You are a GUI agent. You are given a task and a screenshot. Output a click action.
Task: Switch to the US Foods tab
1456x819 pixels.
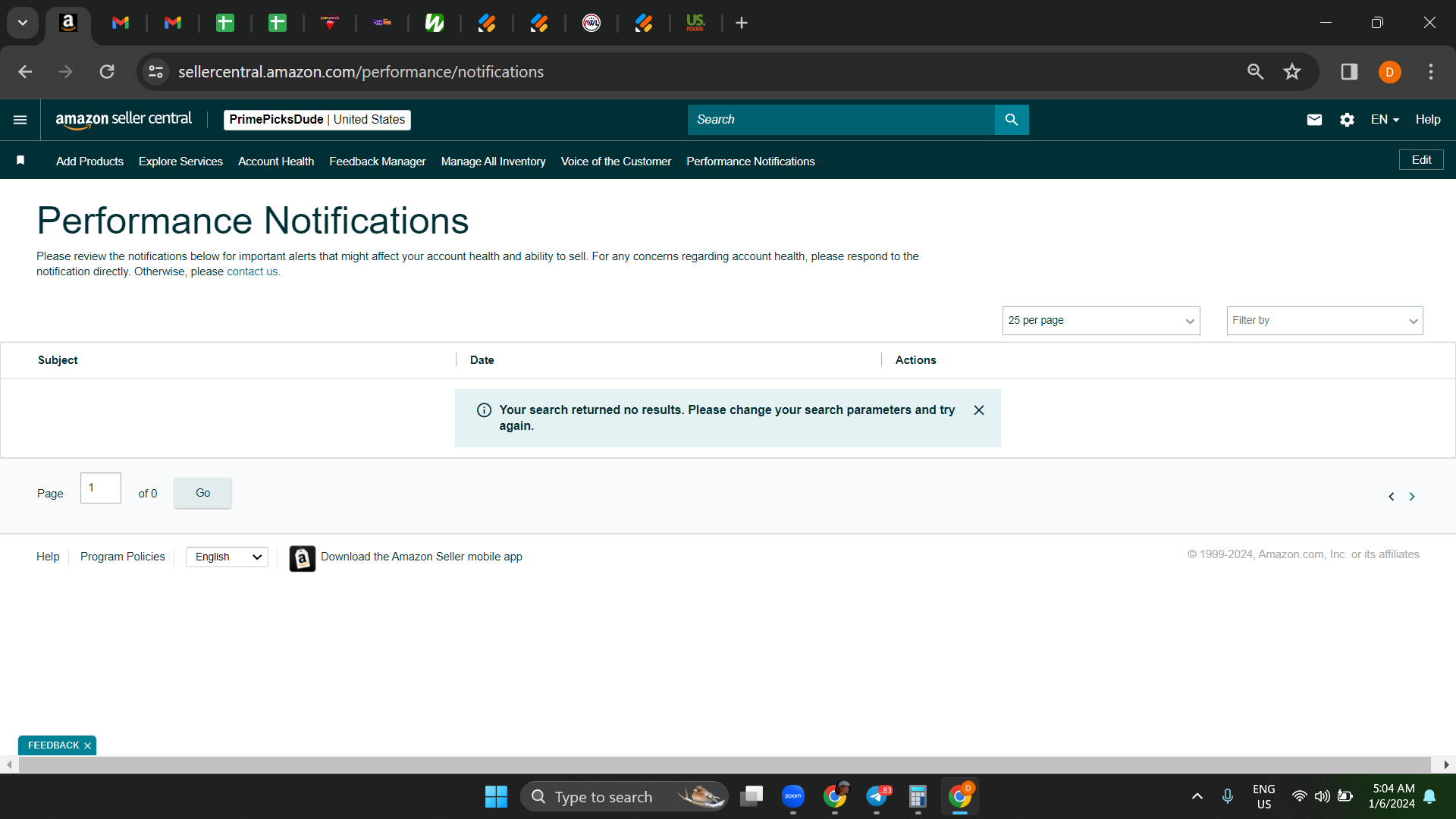coord(695,23)
